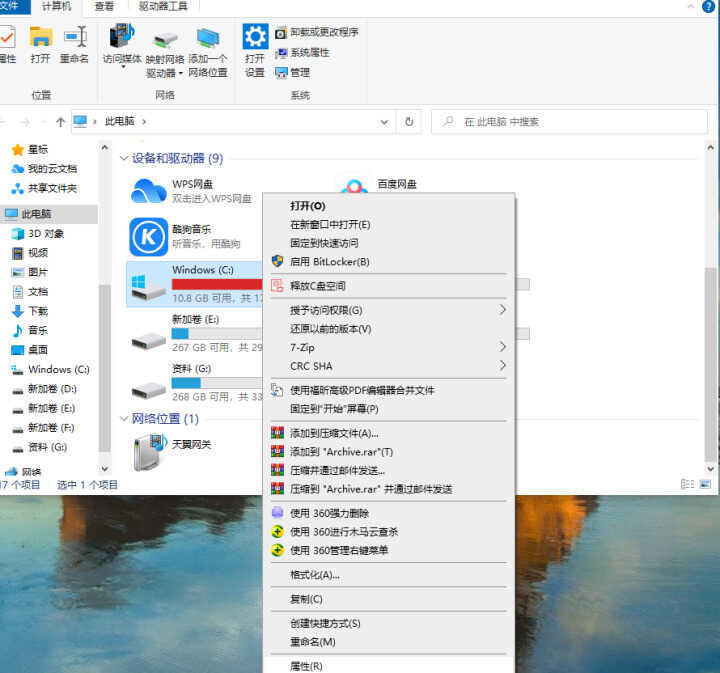720x673 pixels.
Task: Open 酷狗音乐 app icon
Action: pyautogui.click(x=148, y=237)
